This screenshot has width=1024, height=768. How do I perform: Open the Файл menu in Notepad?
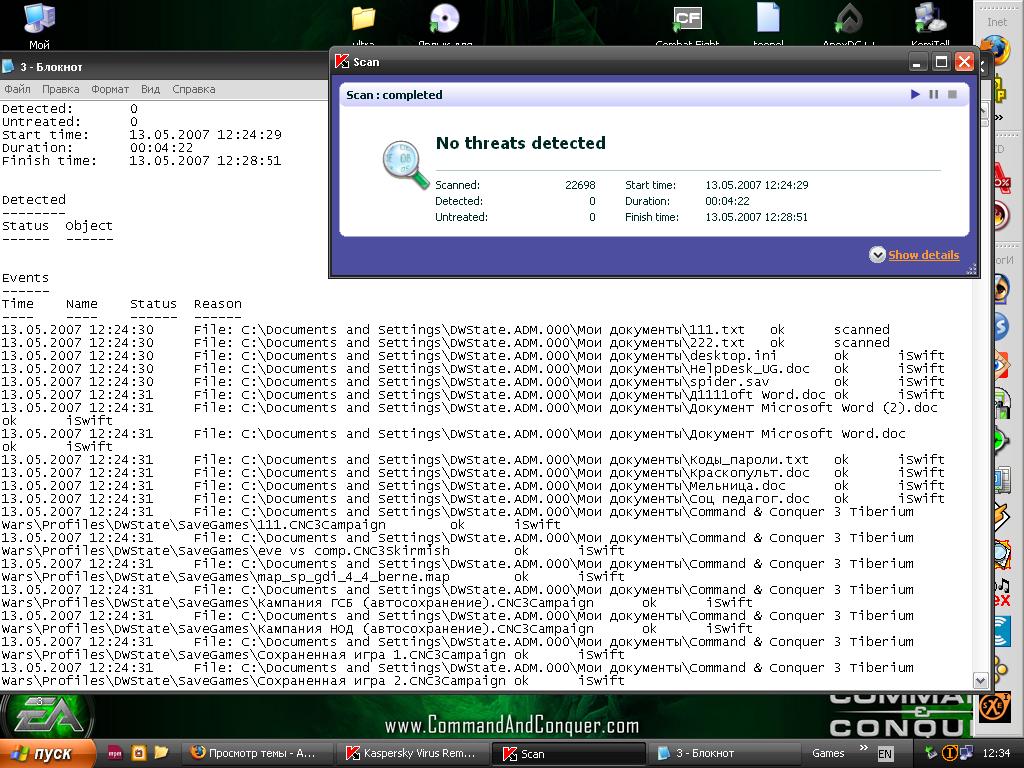coord(17,89)
